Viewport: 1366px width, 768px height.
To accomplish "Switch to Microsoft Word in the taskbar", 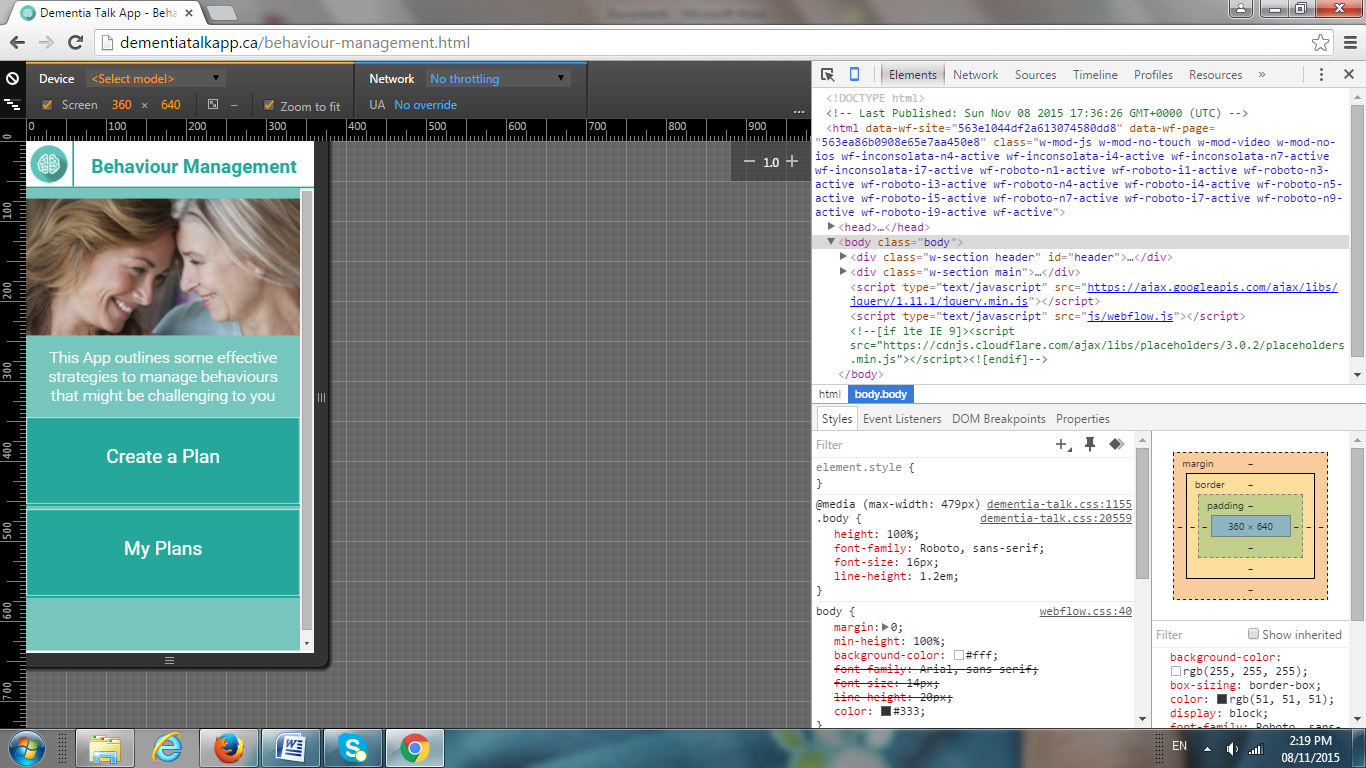I will (x=291, y=748).
